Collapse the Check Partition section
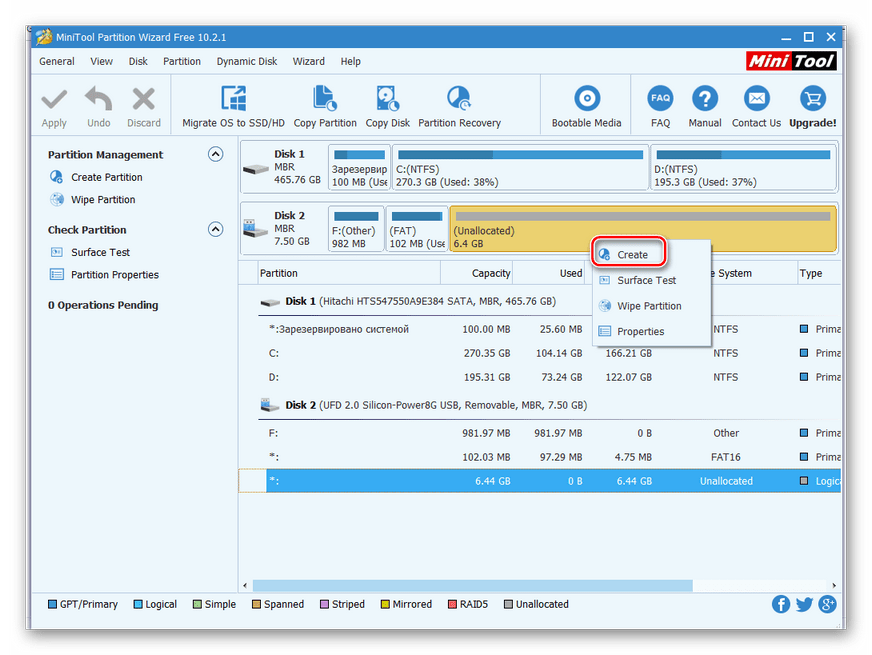 [x=215, y=229]
